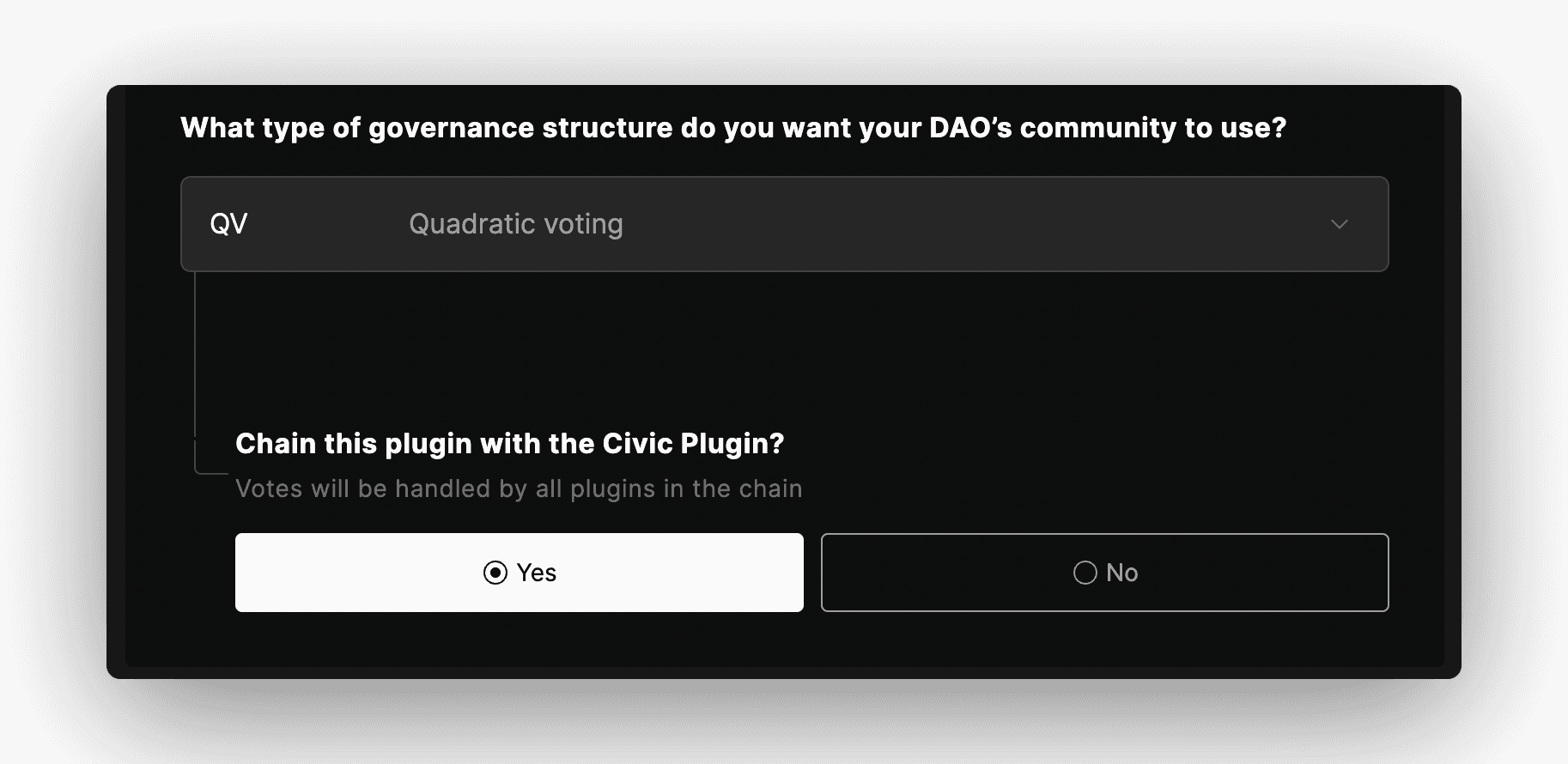Viewport: 1568px width, 764px height.
Task: Click the filled radio circle beside Yes
Action: click(495, 573)
